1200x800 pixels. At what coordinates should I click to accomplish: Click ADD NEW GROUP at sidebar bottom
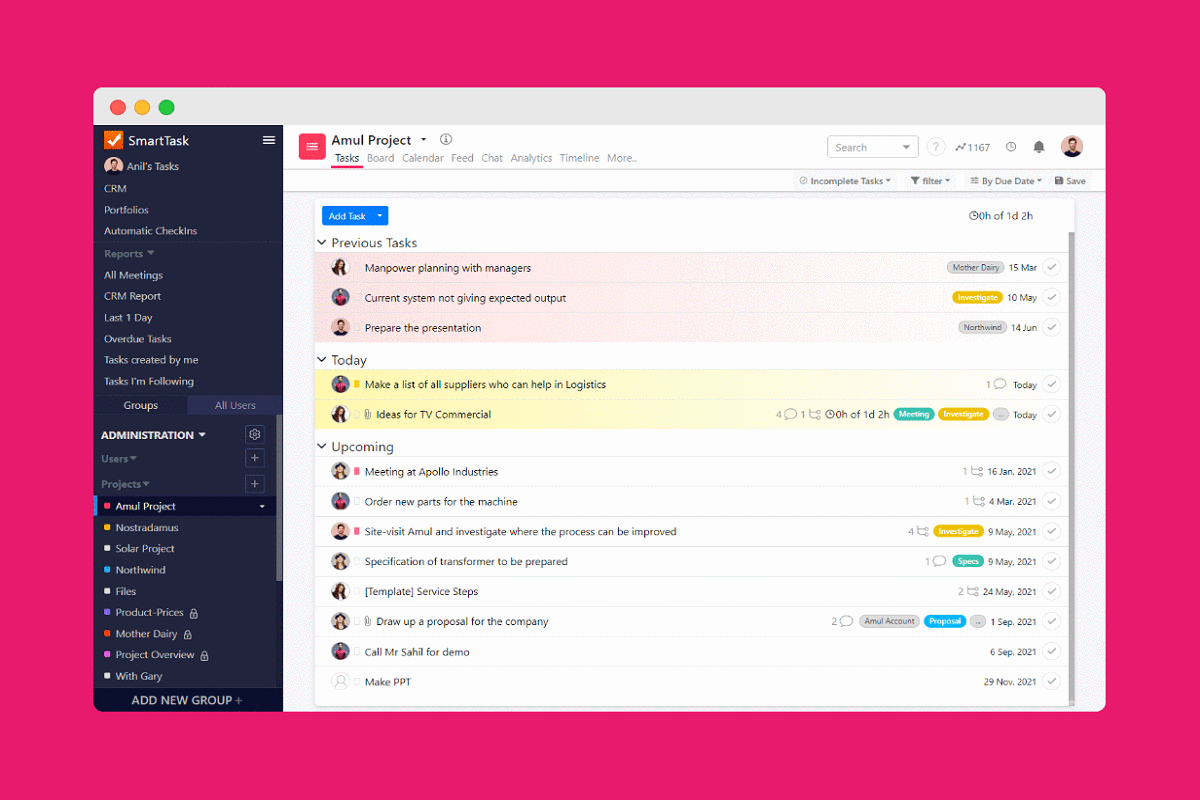tap(187, 699)
